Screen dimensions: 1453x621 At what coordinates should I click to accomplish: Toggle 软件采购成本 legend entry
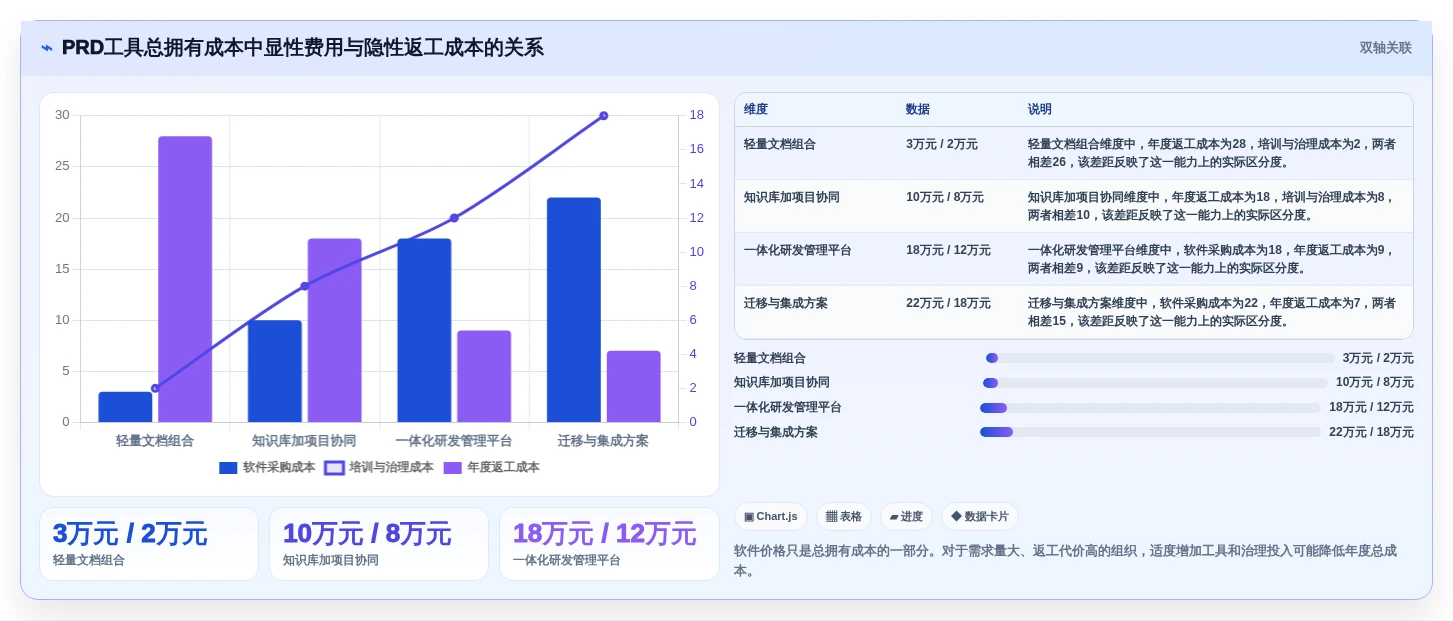click(267, 467)
